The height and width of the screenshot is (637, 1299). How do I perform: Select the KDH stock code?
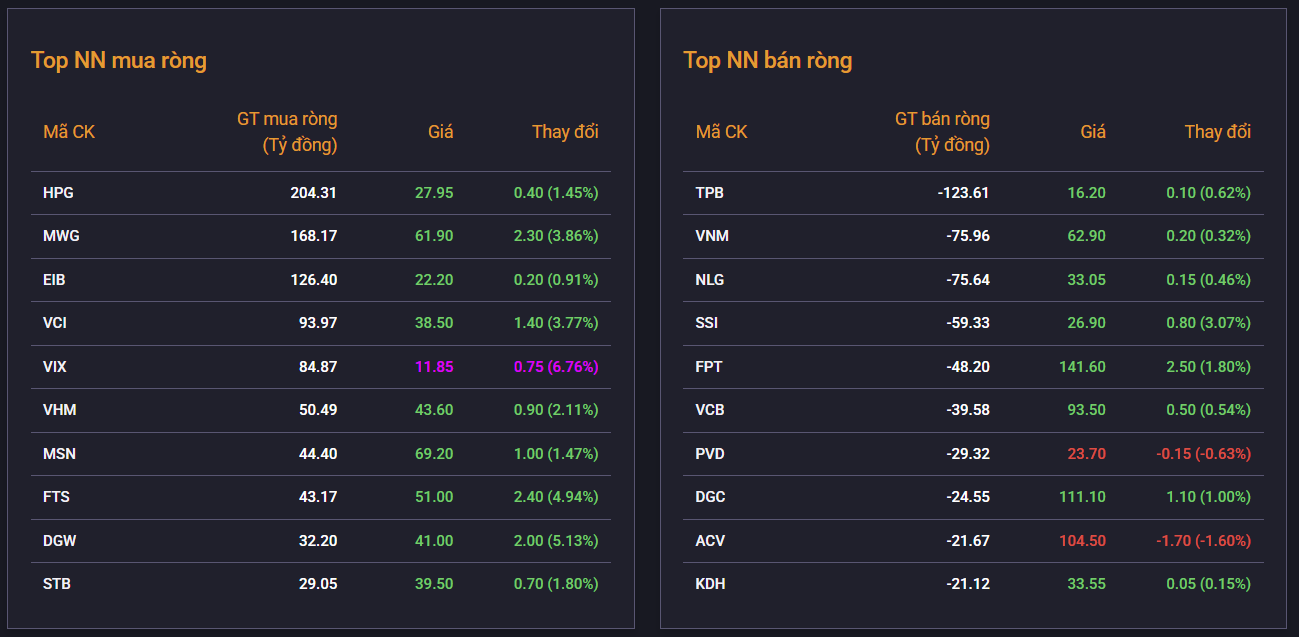click(711, 584)
